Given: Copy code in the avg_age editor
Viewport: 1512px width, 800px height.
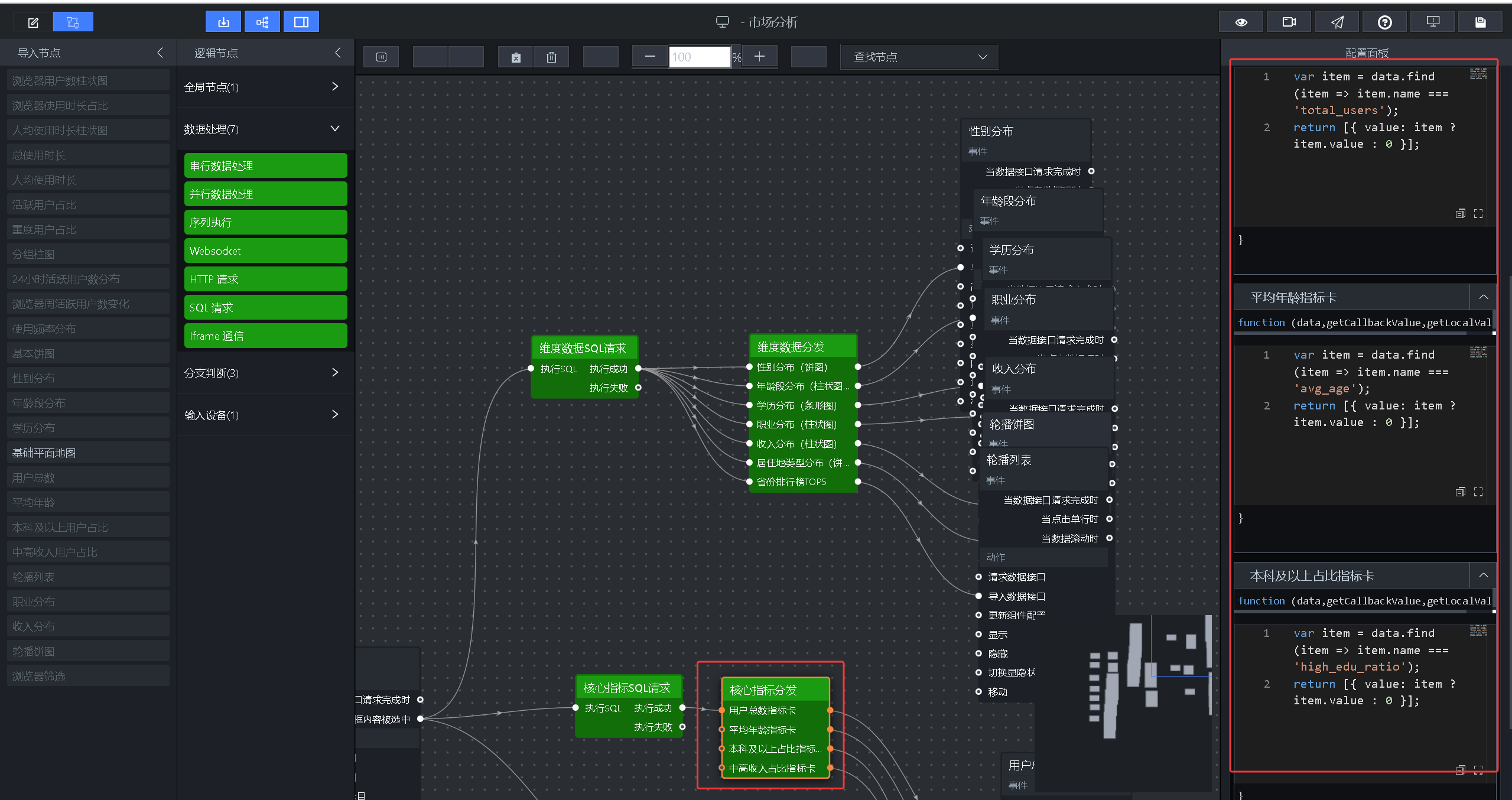Looking at the screenshot, I should coord(1461,492).
